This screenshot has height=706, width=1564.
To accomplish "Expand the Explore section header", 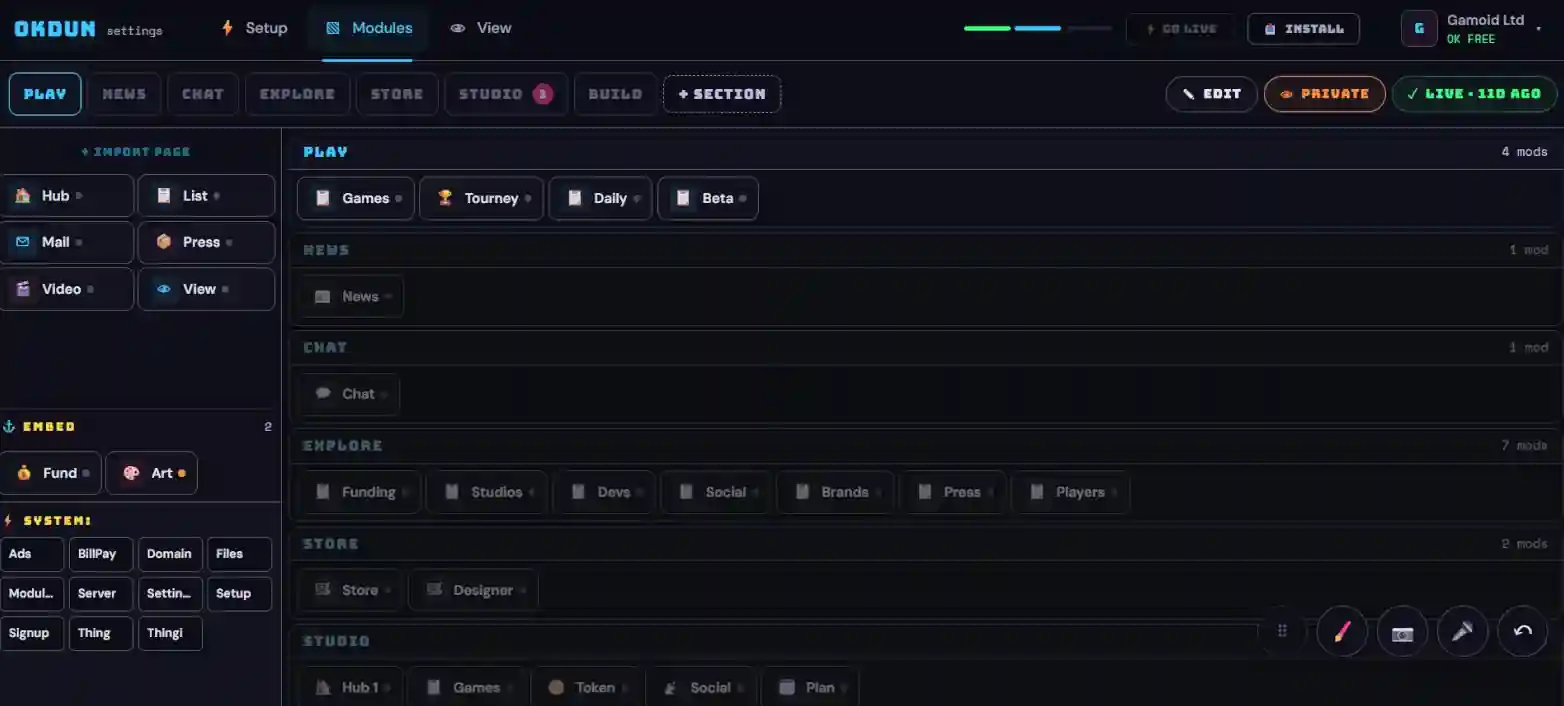I will [x=925, y=445].
